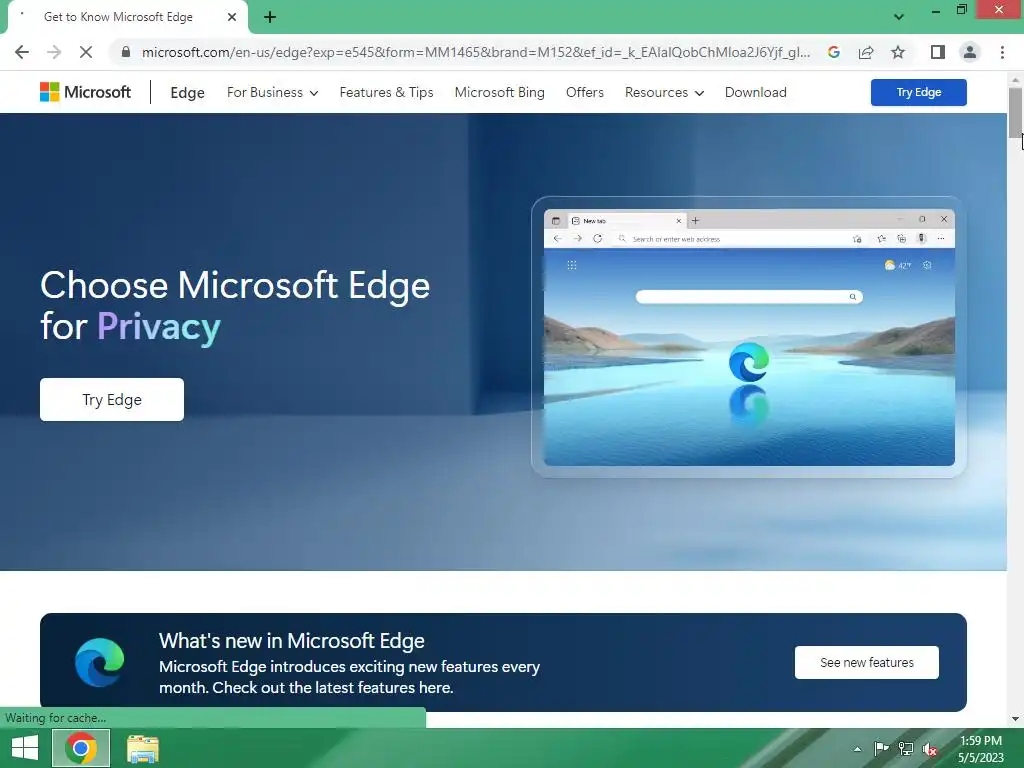Open the taskbar clock and date
The image size is (1024, 768).
coord(981,749)
